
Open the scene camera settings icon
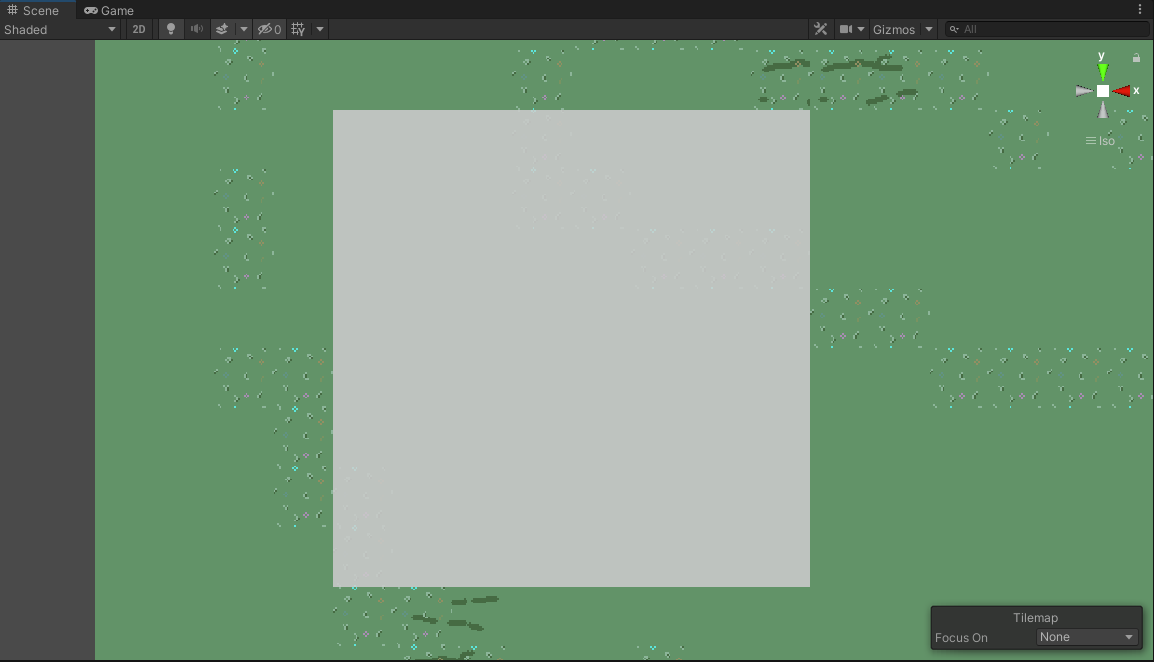[x=846, y=29]
